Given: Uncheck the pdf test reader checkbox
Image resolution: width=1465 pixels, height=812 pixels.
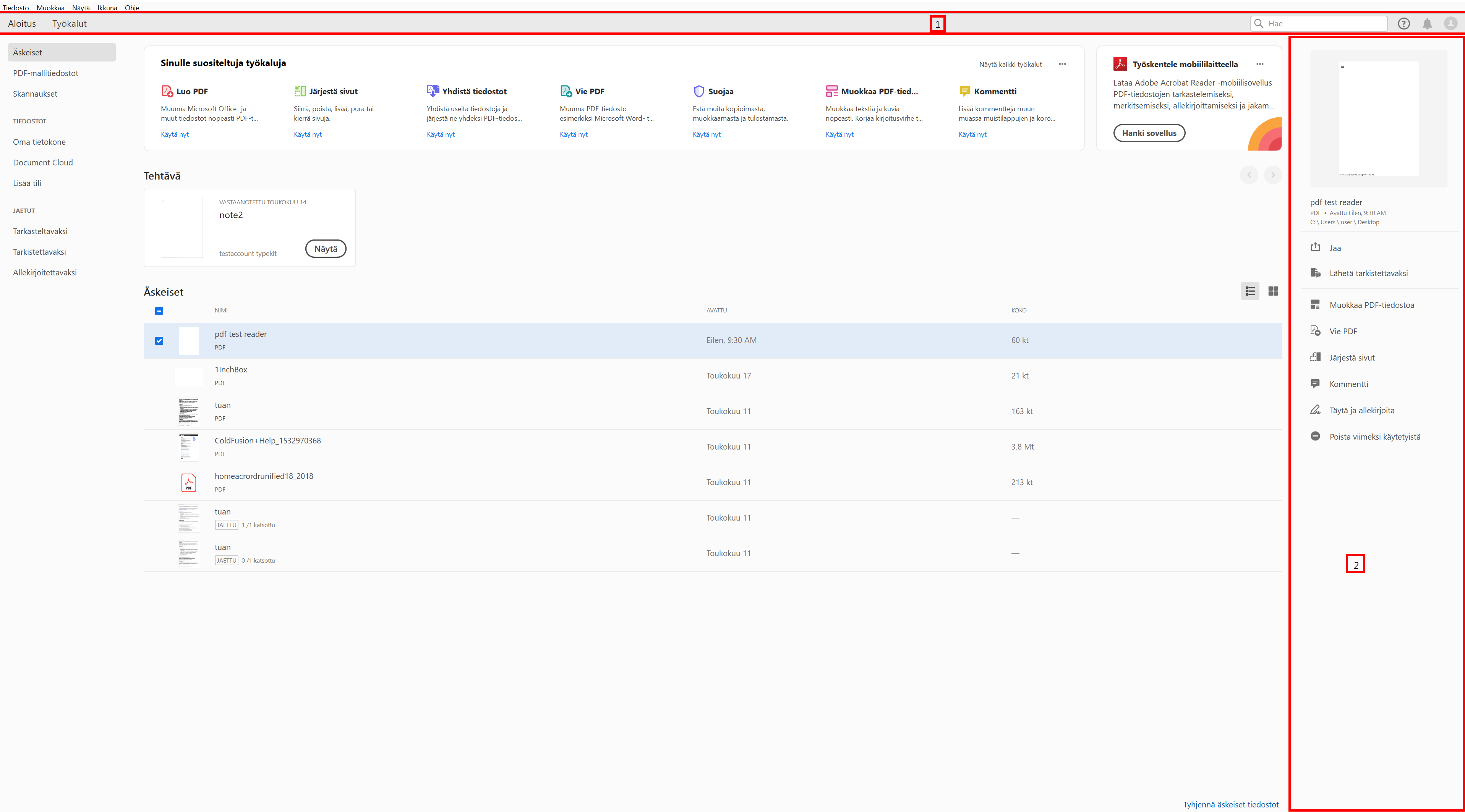Looking at the screenshot, I should (x=159, y=341).
